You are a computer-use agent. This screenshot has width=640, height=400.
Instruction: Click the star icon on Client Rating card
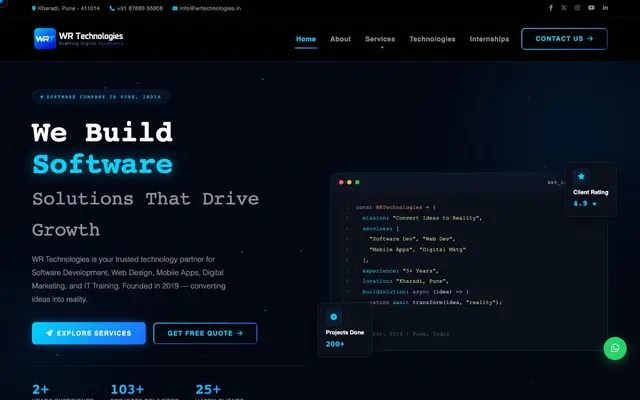(x=581, y=176)
